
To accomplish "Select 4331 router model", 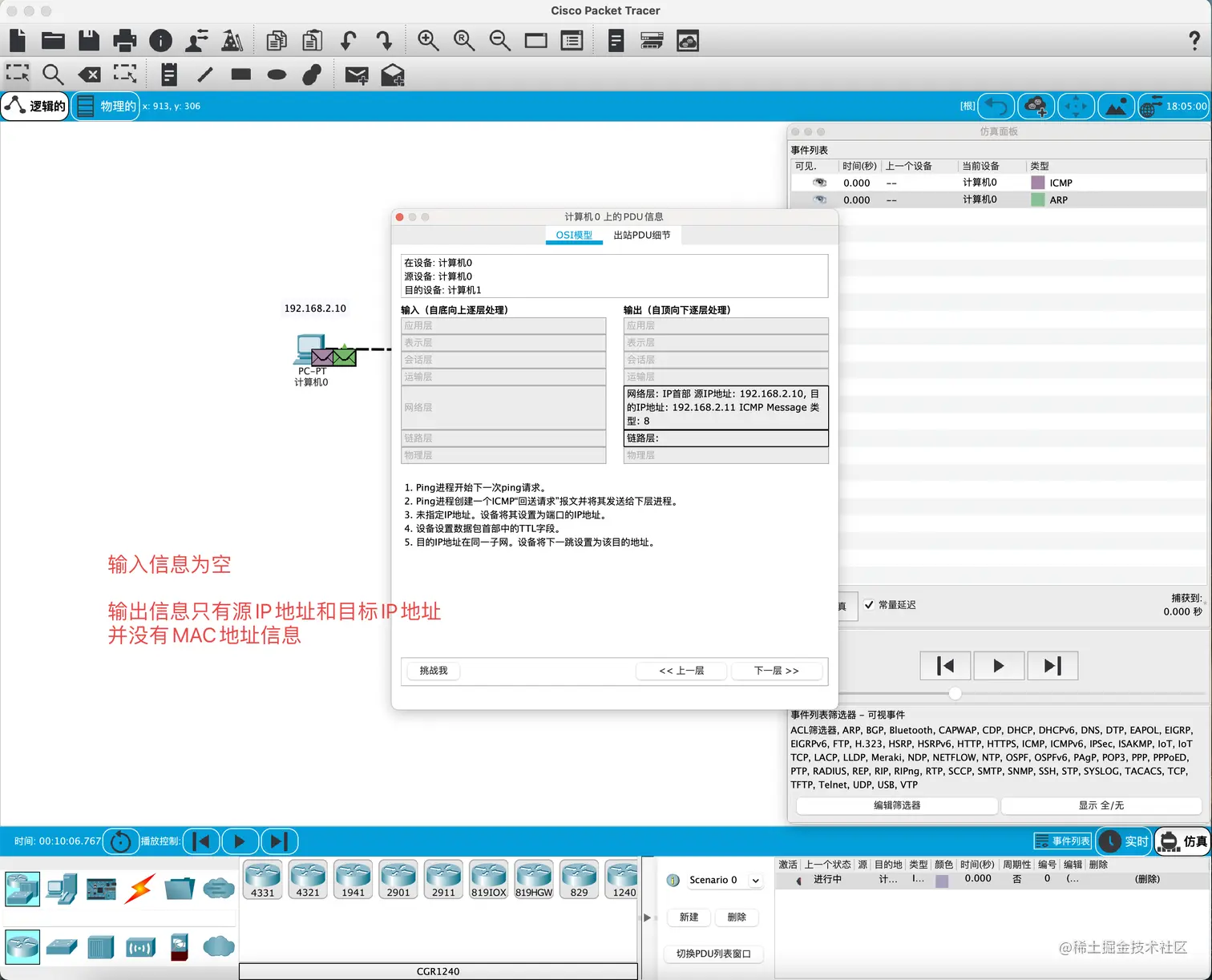I will click(262, 880).
